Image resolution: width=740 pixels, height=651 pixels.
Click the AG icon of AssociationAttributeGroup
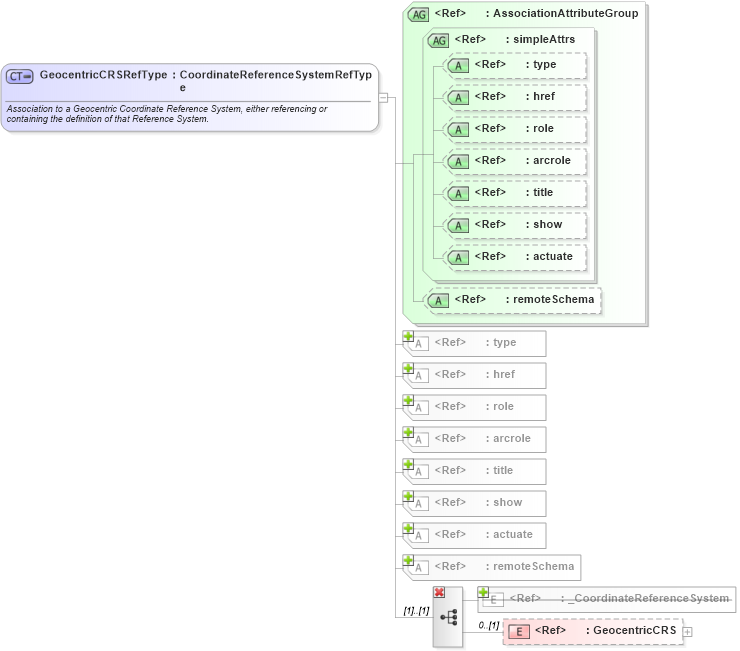pyautogui.click(x=418, y=15)
